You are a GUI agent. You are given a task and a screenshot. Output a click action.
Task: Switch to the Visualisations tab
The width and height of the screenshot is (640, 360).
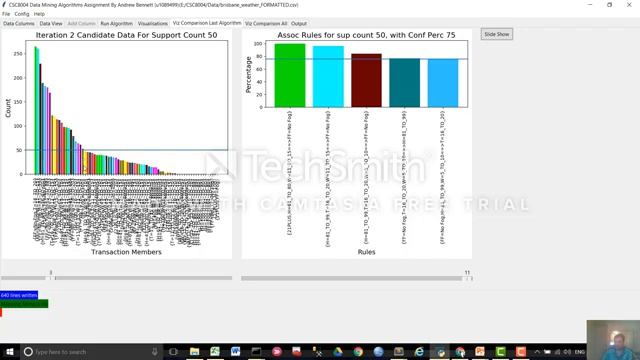pyautogui.click(x=153, y=24)
